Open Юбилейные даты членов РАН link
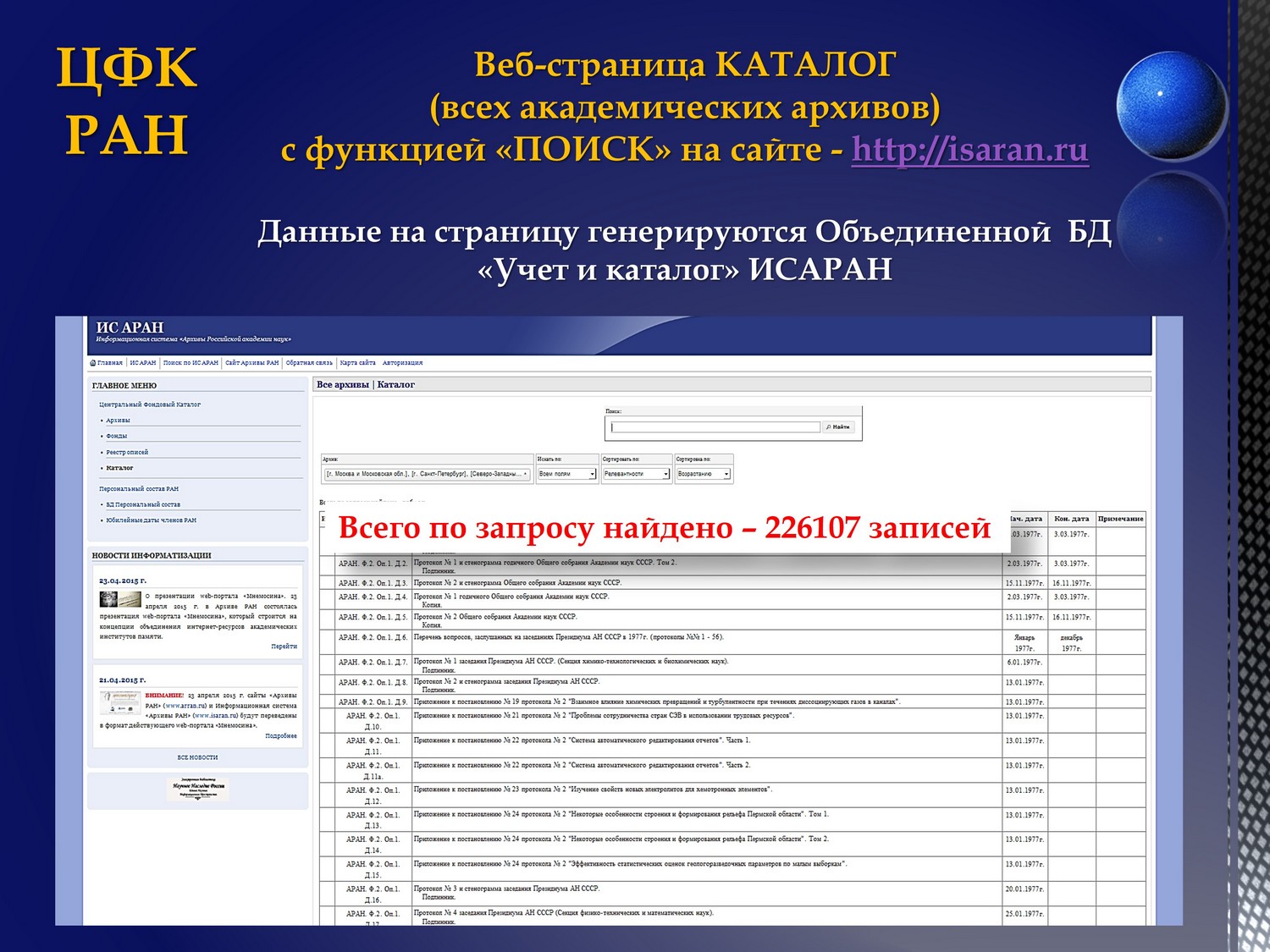 pos(151,520)
